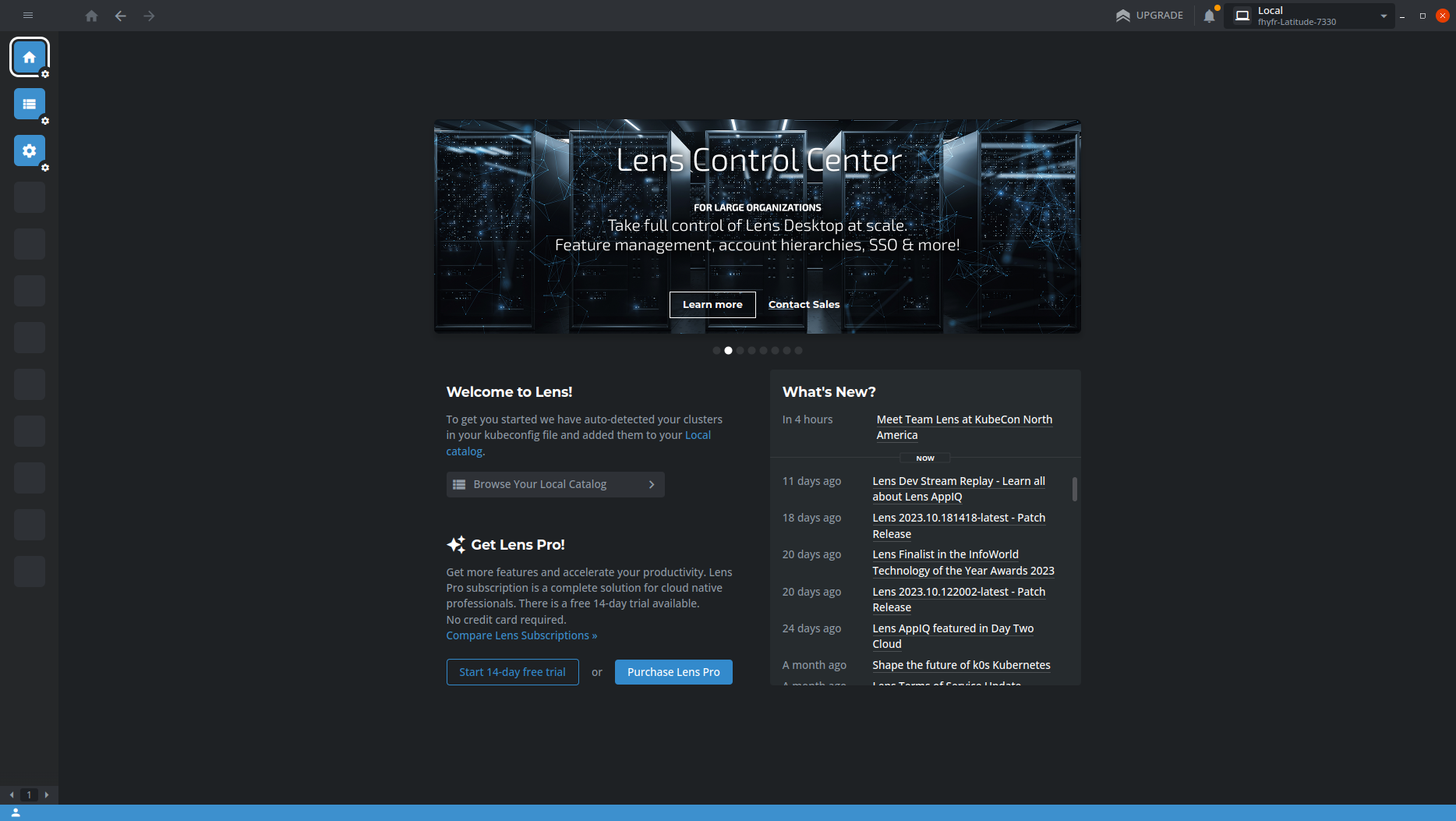Select the Home hotbar icon in the sidebar
This screenshot has height=821, width=1456.
click(x=30, y=57)
